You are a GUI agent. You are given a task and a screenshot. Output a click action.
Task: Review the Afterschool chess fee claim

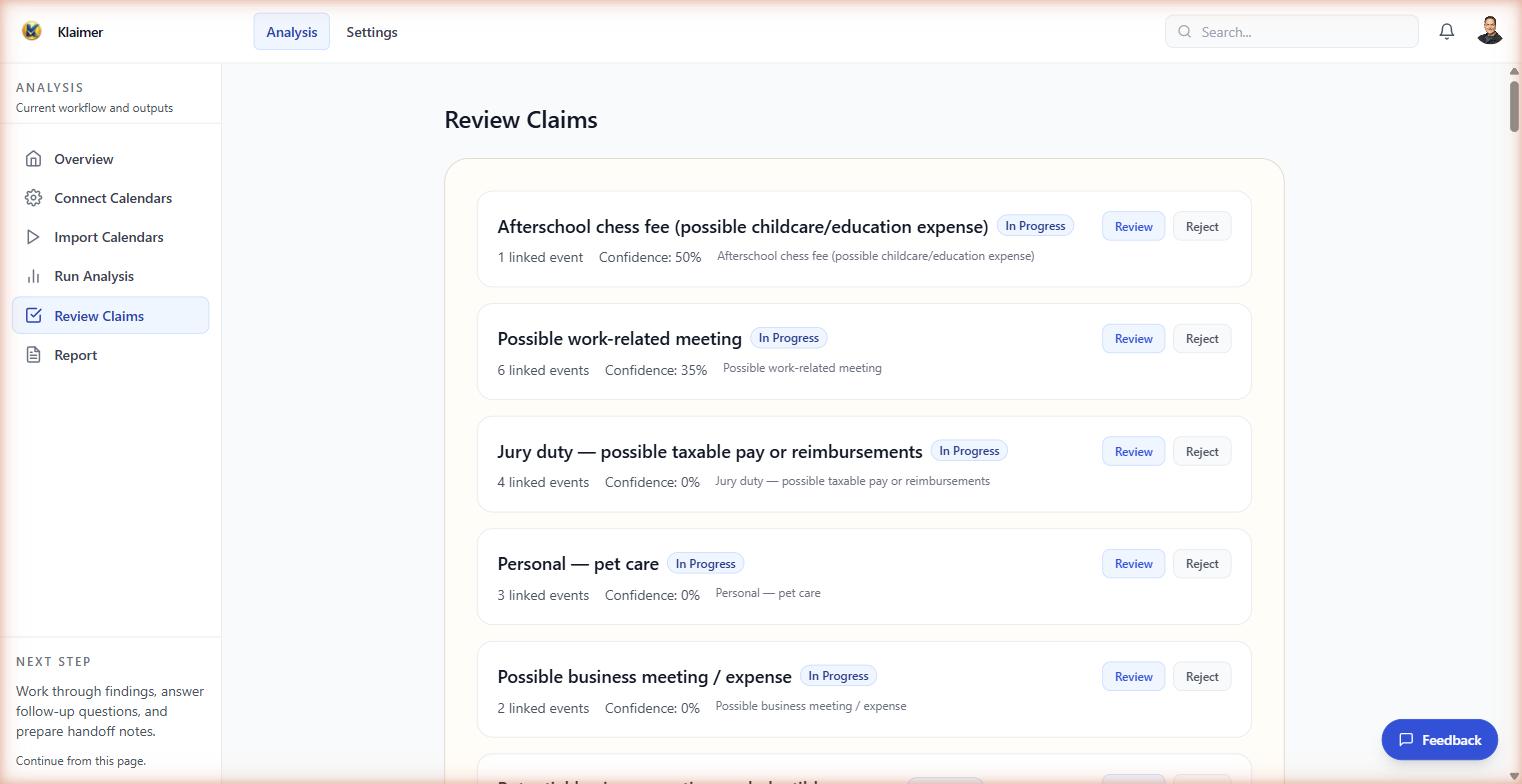[1132, 226]
